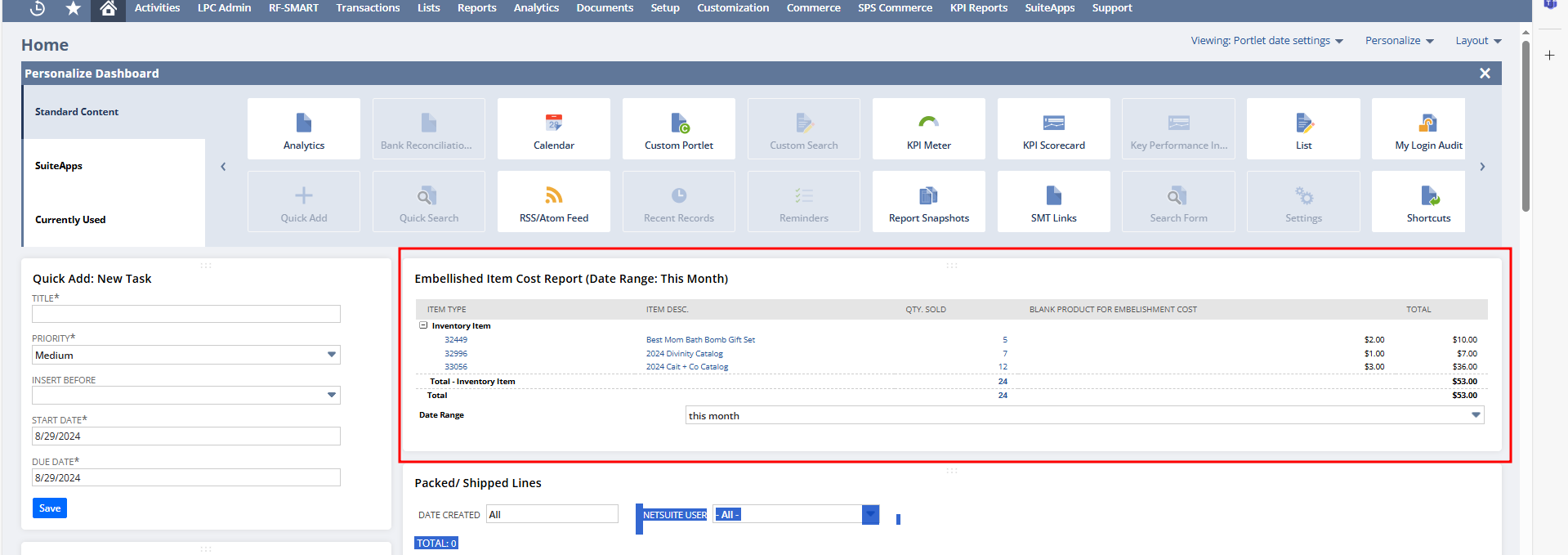The height and width of the screenshot is (555, 1568).
Task: Close the Personalize Dashboard panel
Action: tap(1485, 74)
